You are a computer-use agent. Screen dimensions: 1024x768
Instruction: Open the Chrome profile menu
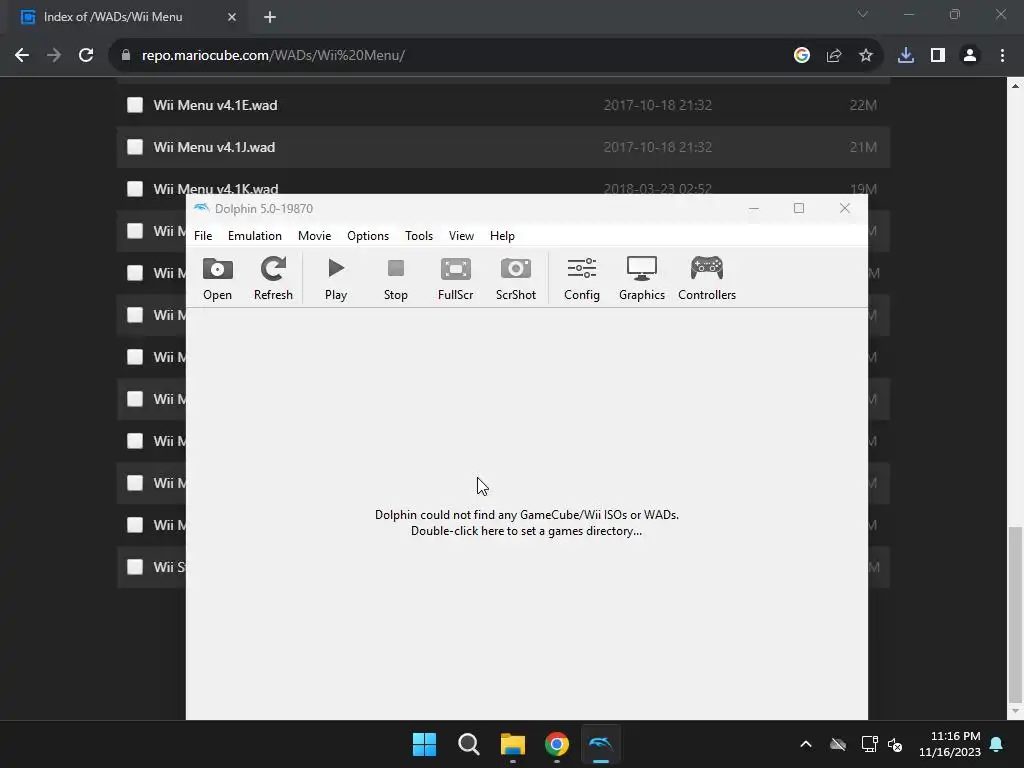click(x=970, y=56)
